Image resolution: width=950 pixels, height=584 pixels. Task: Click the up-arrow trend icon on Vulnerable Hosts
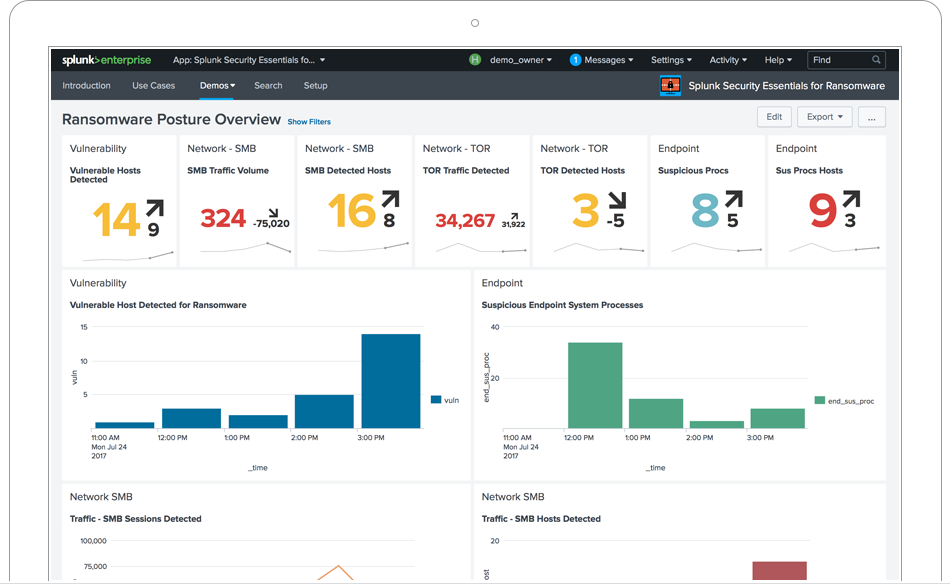[154, 208]
